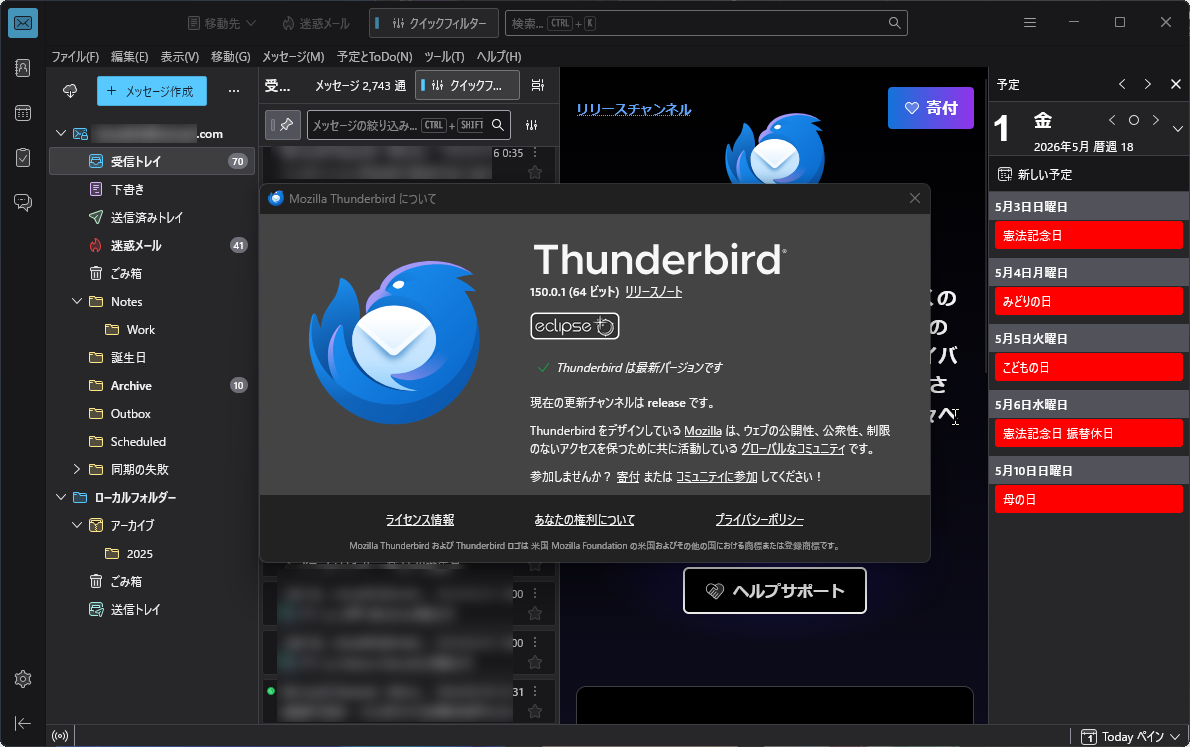This screenshot has width=1190, height=747.
Task: Collapse the アーカイブ folder
Action: [77, 525]
